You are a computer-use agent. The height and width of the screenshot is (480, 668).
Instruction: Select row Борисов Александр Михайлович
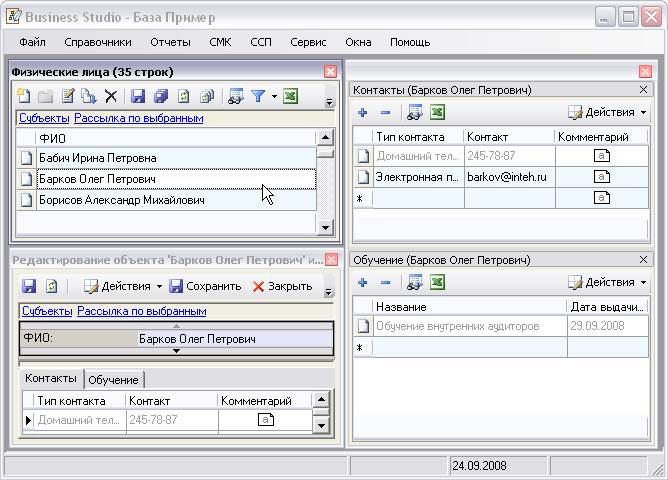177,200
